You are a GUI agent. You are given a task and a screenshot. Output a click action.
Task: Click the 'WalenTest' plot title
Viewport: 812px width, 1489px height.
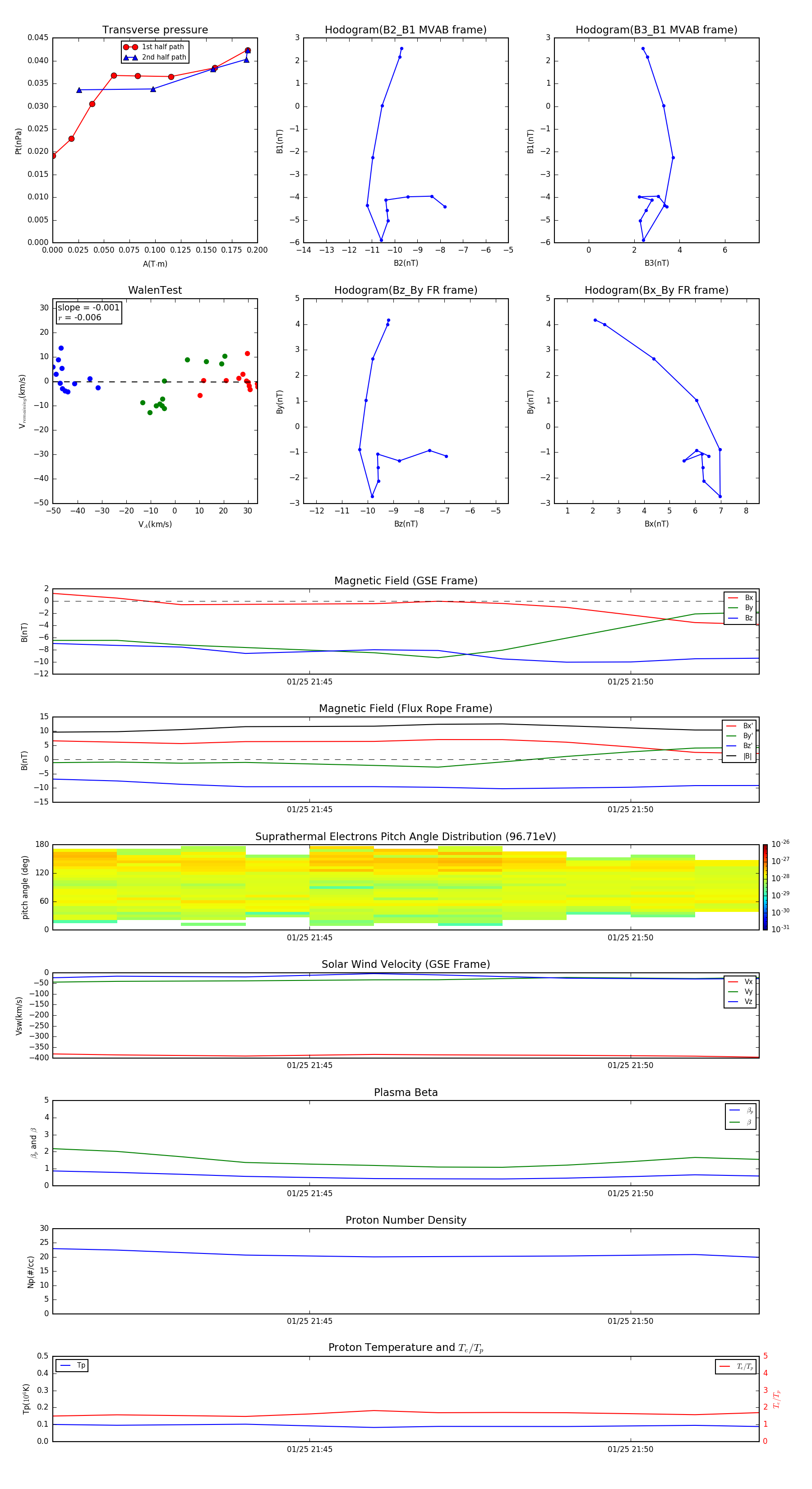point(155,290)
